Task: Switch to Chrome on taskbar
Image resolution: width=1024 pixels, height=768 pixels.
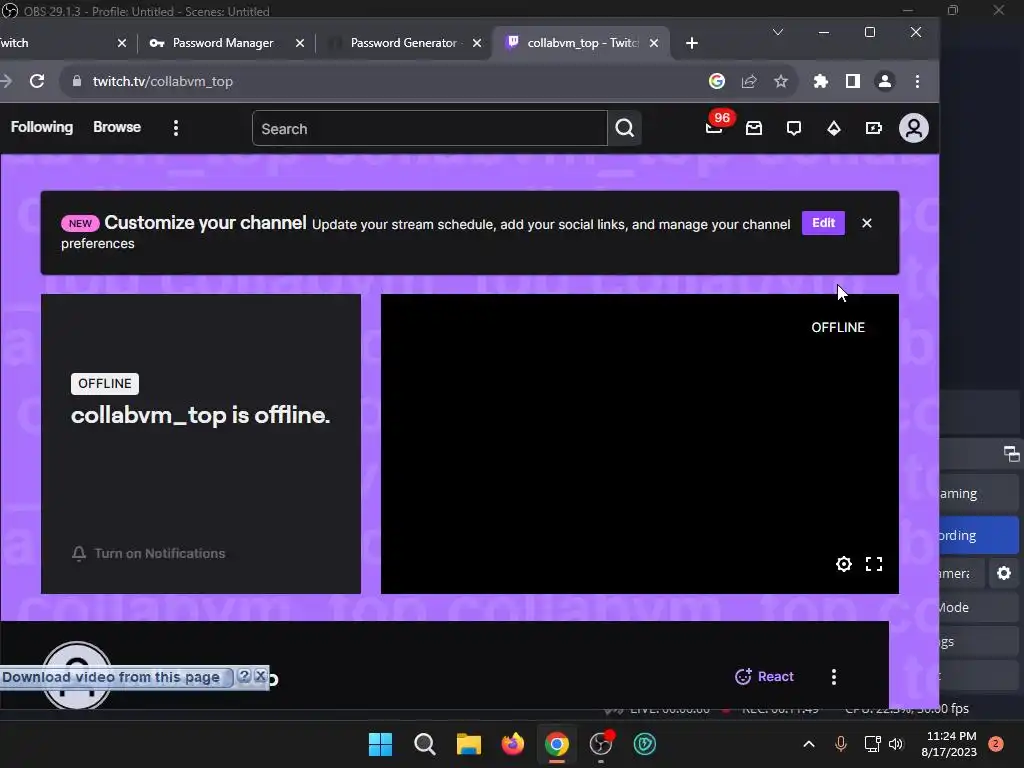Action: tap(556, 744)
